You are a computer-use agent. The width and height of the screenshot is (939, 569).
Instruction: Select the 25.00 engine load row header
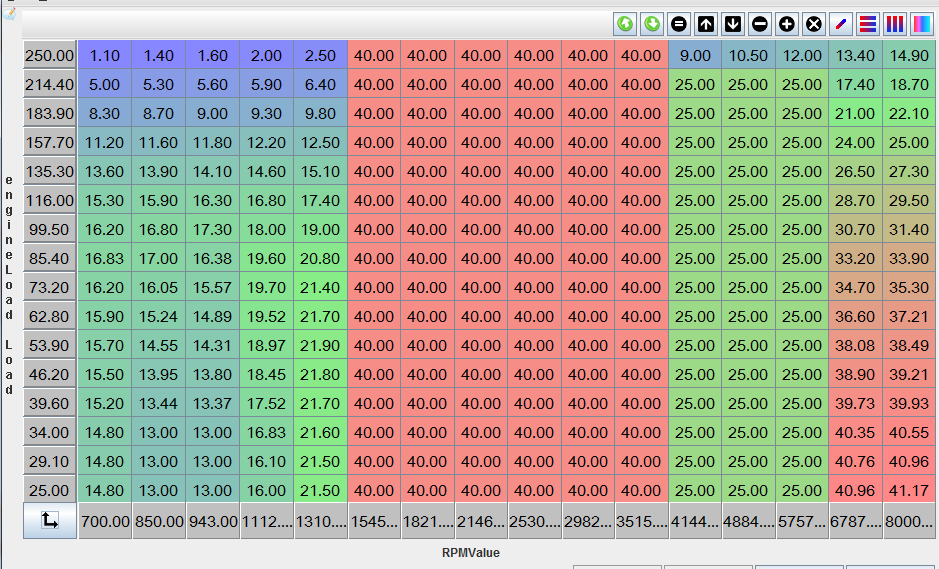coord(50,491)
